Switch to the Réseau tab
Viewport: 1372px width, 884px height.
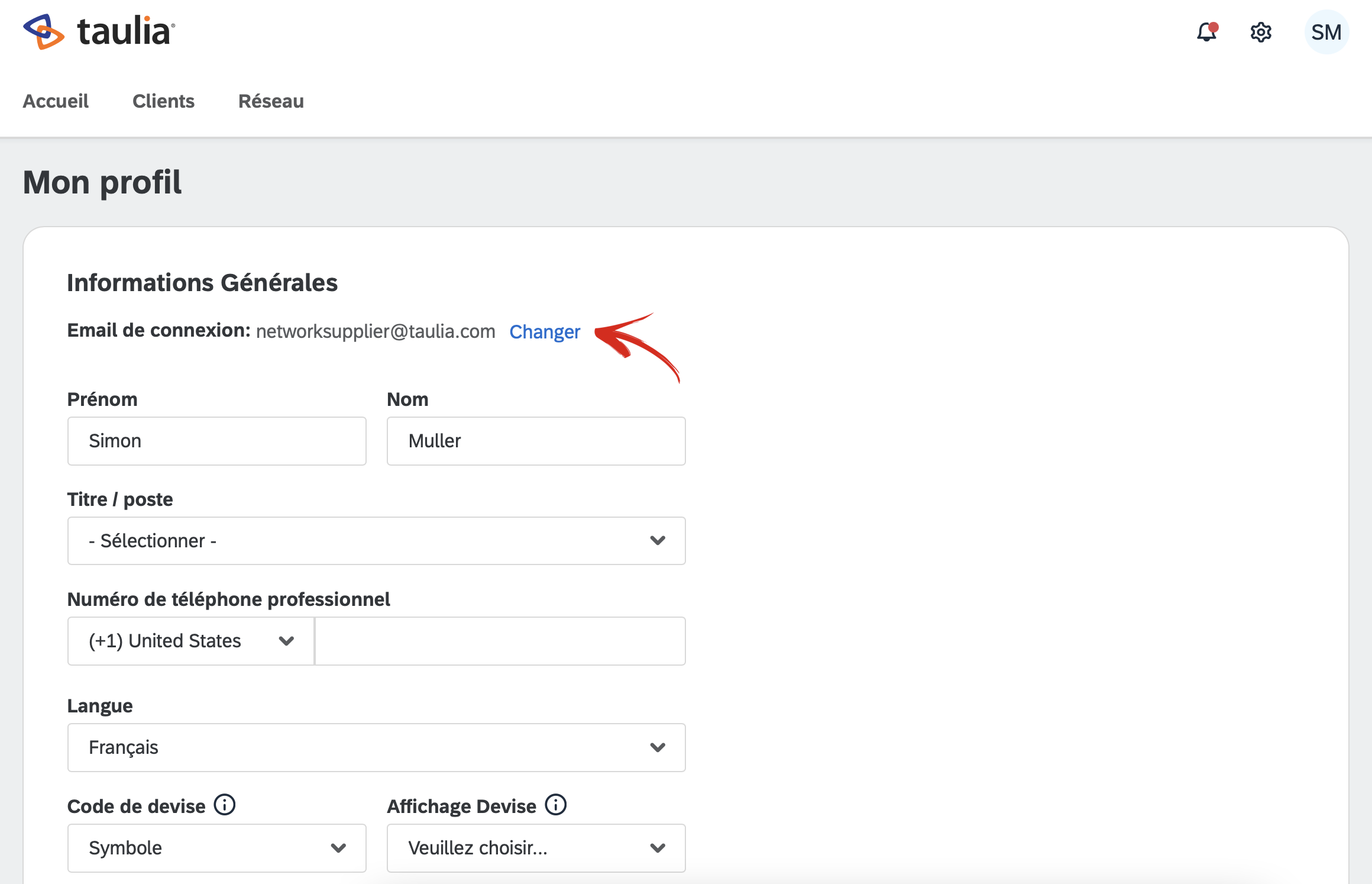coord(271,101)
